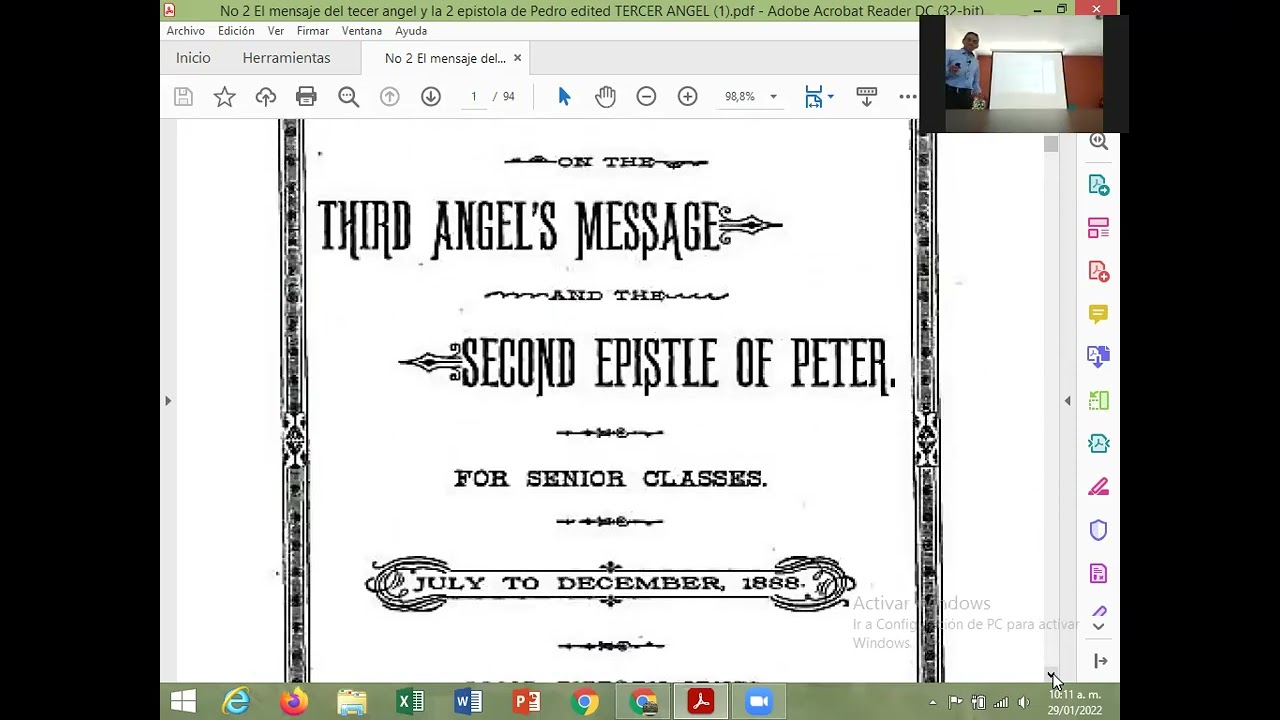Launch Internet Explorer from taskbar

[236, 702]
